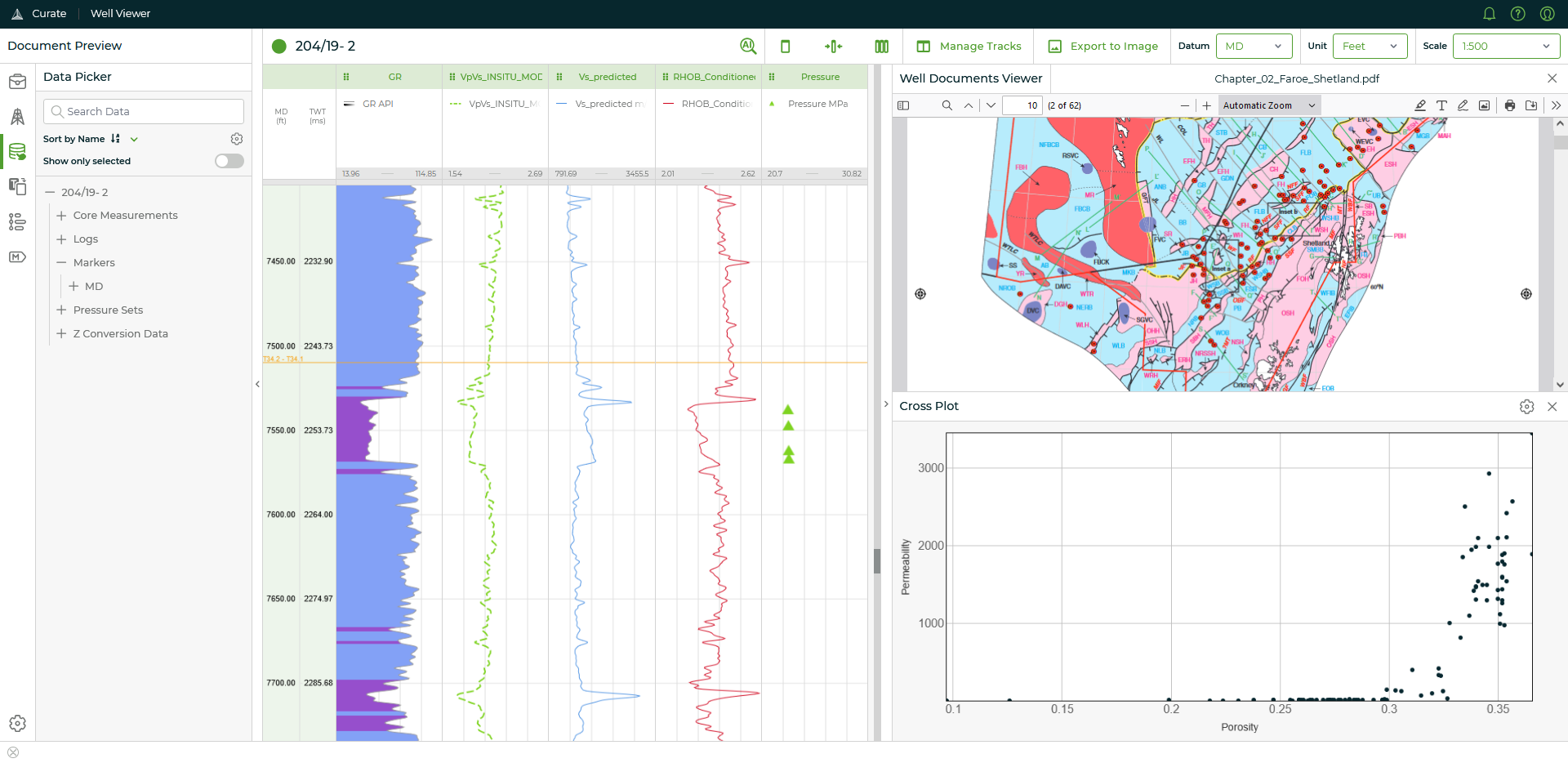Click PDF viewer scroll down arrow

[x=1560, y=385]
